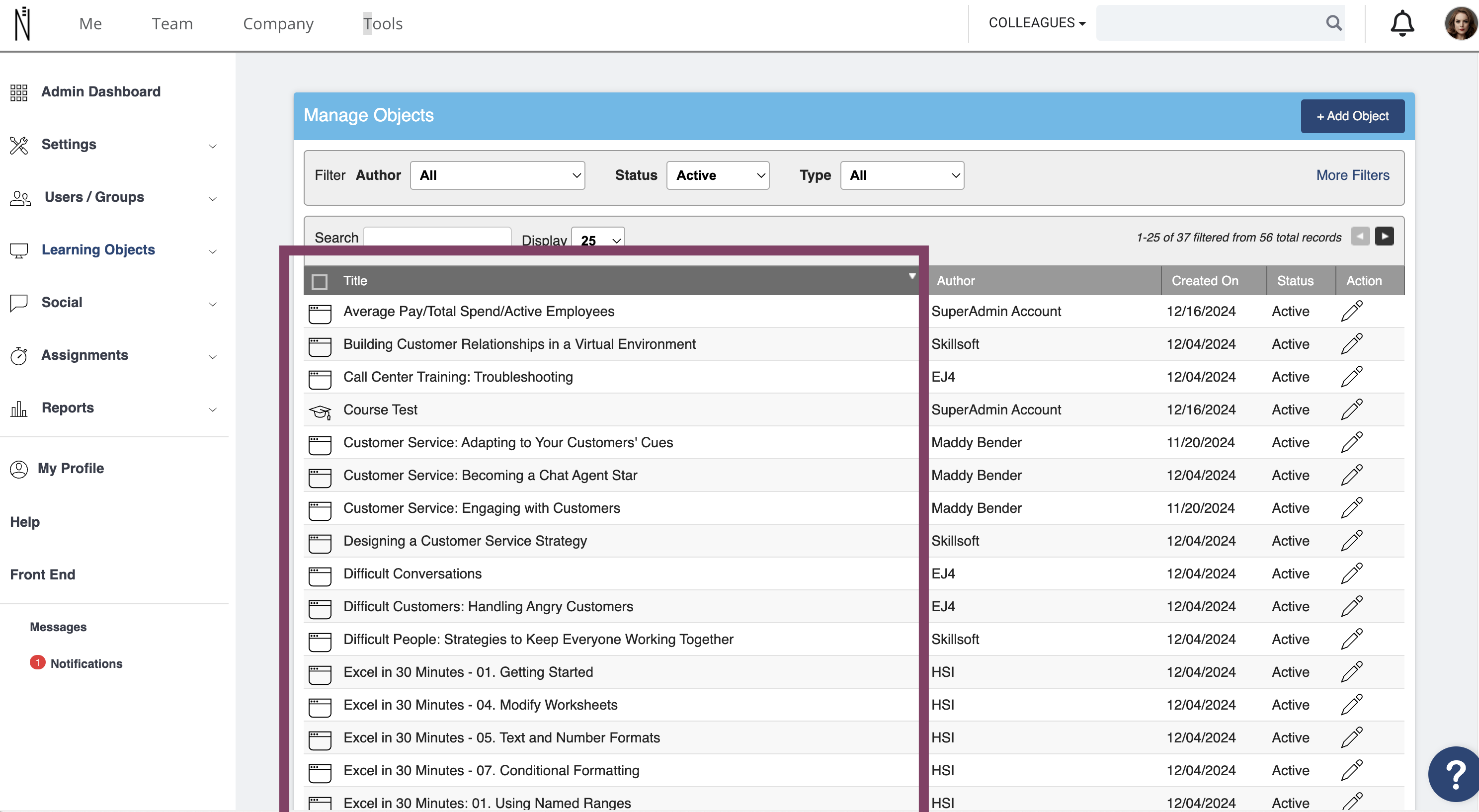Open the COLLEAGUES search scope dropdown
The height and width of the screenshot is (812, 1479).
point(1037,23)
